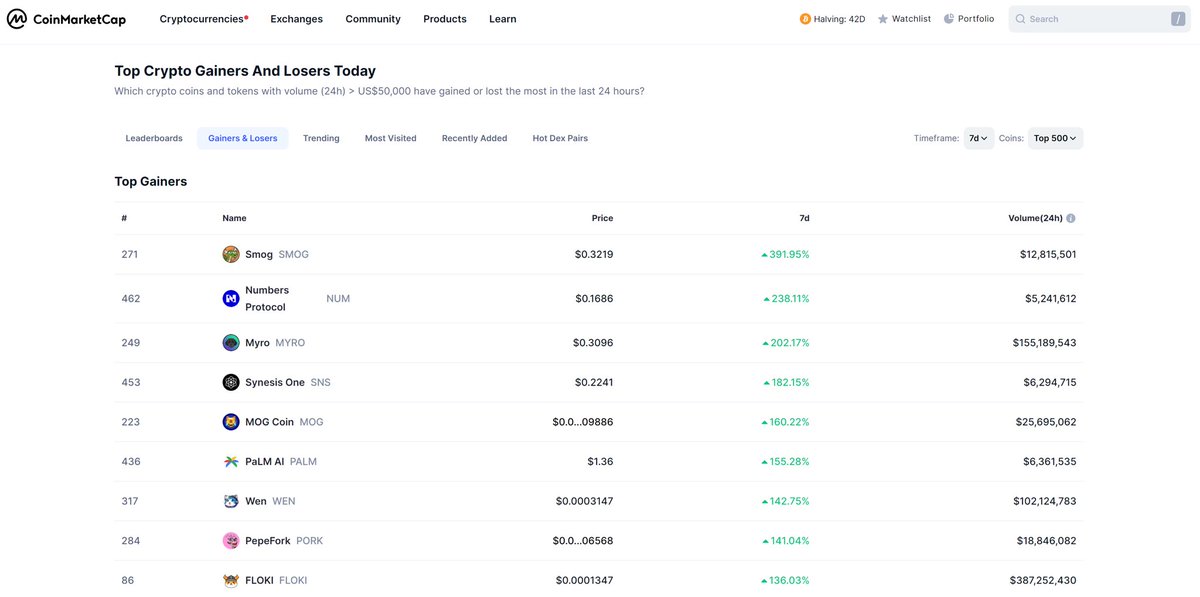Switch to the Hot Dex Pairs tab
1200x597 pixels.
point(560,138)
